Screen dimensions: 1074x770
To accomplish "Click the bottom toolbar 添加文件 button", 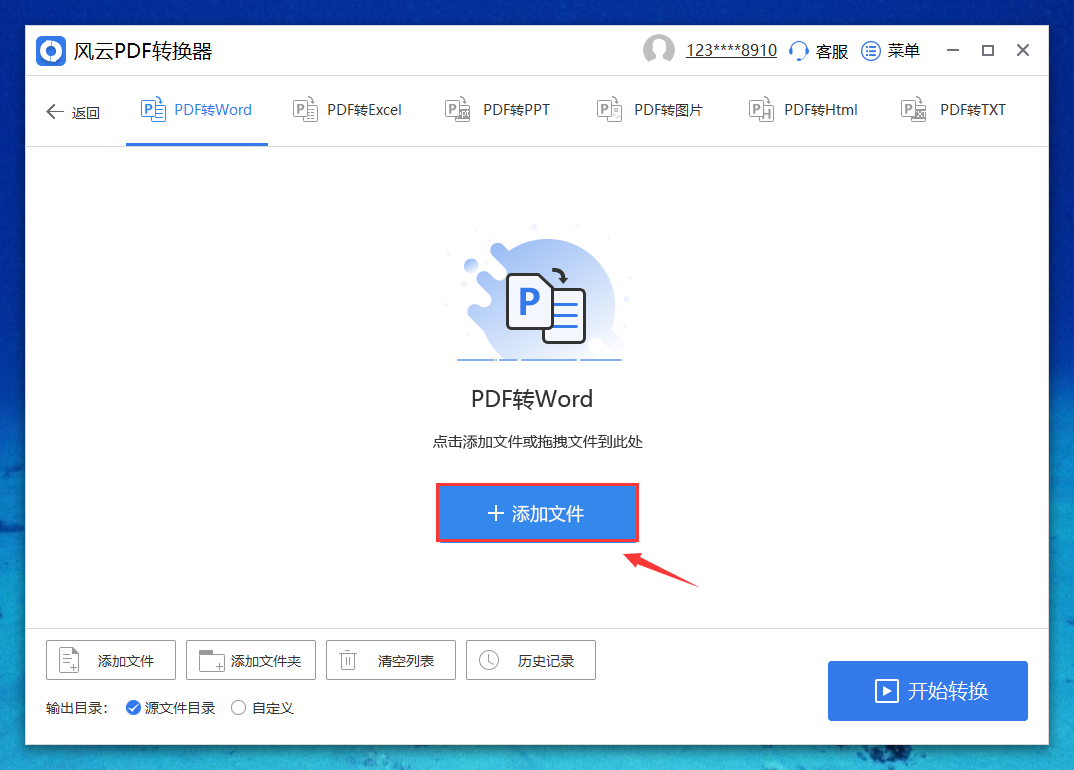I will (x=111, y=660).
